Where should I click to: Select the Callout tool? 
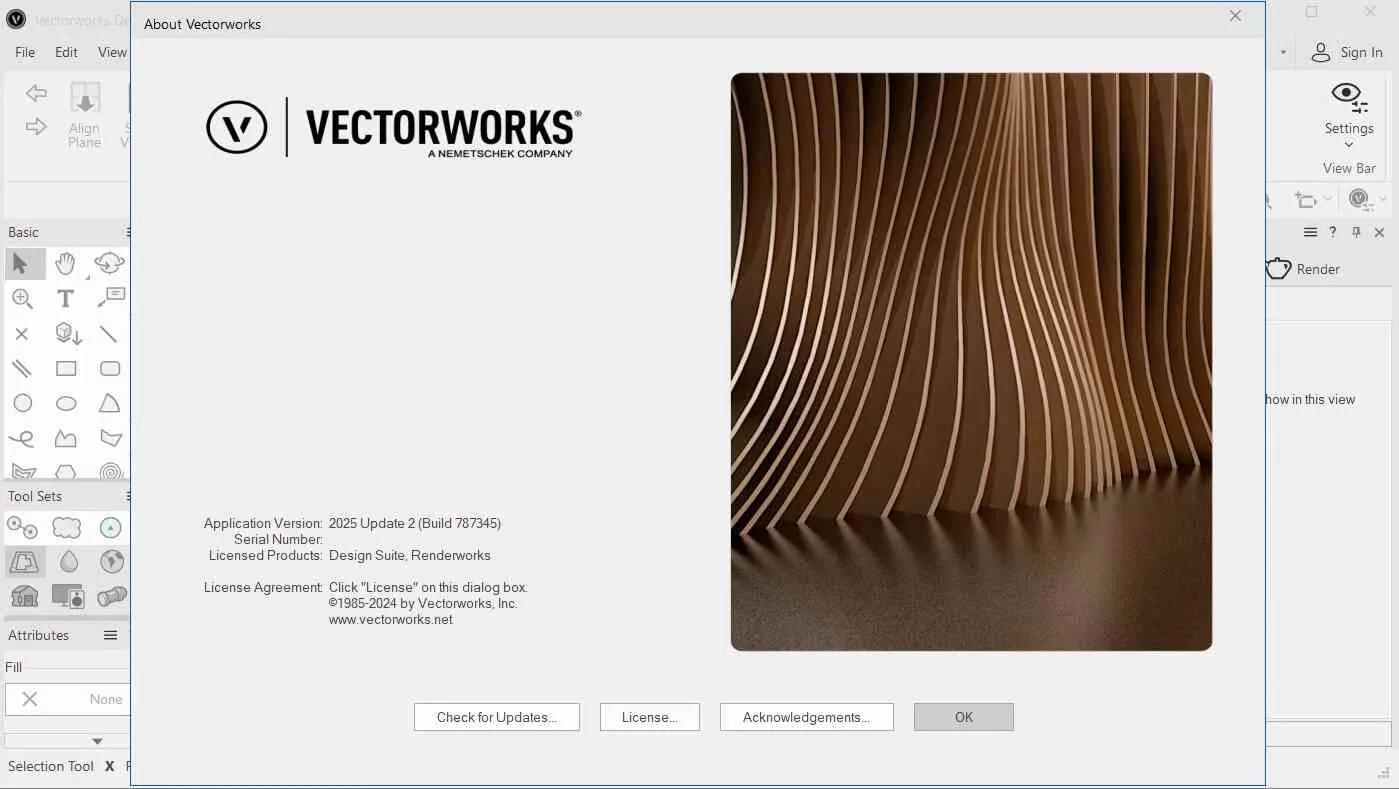(110, 297)
